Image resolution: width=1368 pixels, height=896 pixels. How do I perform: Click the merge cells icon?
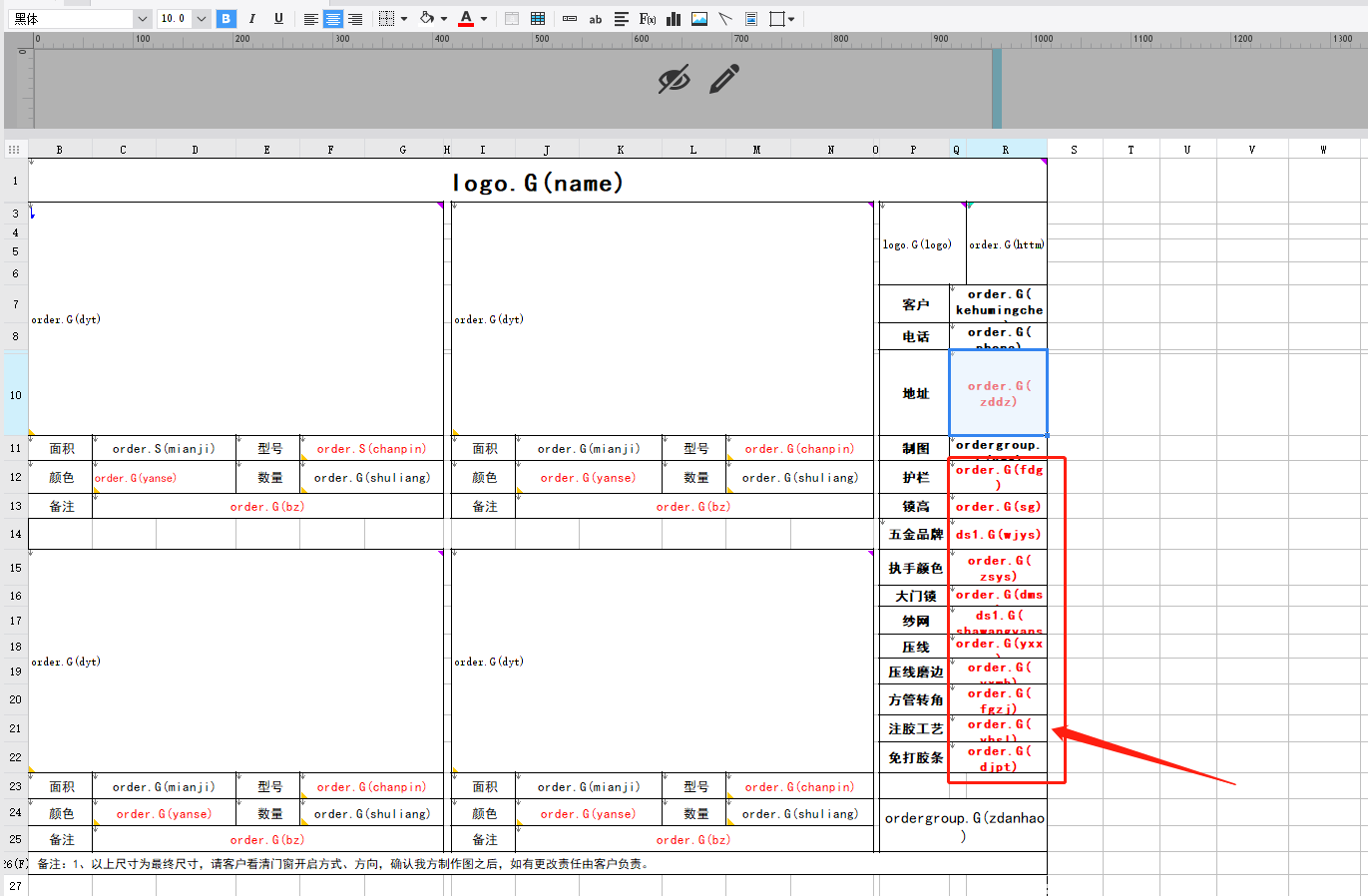pos(512,19)
